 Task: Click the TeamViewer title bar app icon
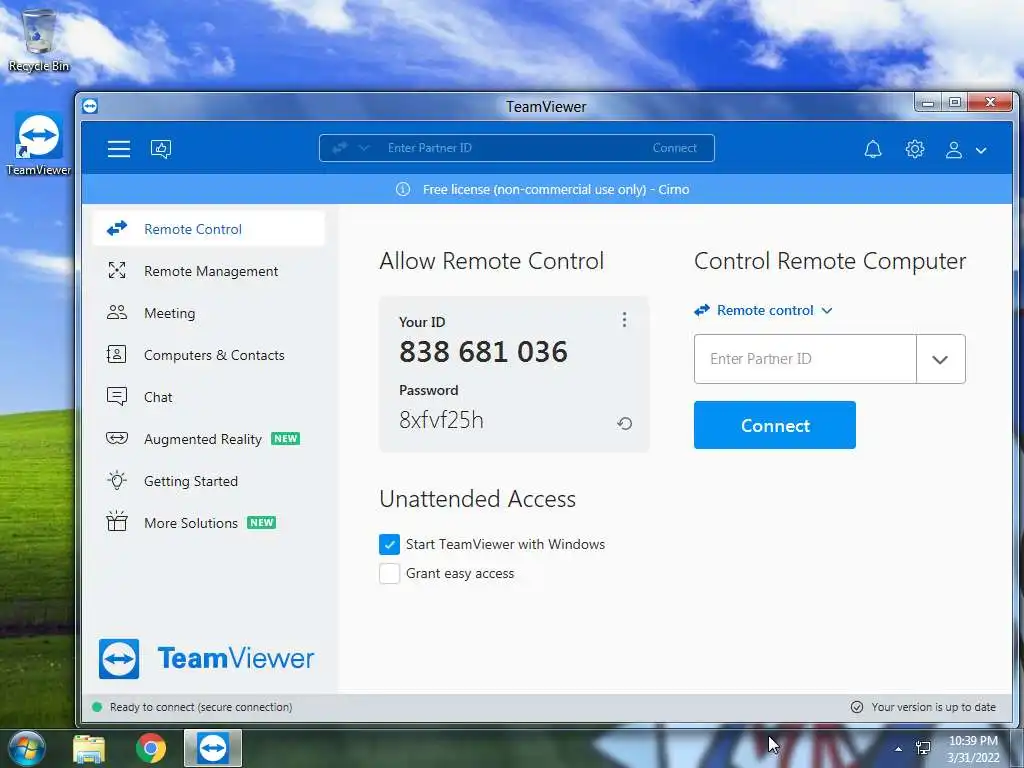coord(90,106)
